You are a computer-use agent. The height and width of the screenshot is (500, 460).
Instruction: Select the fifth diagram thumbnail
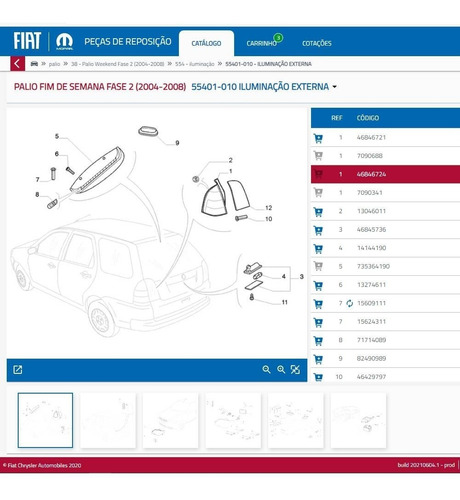(296, 420)
